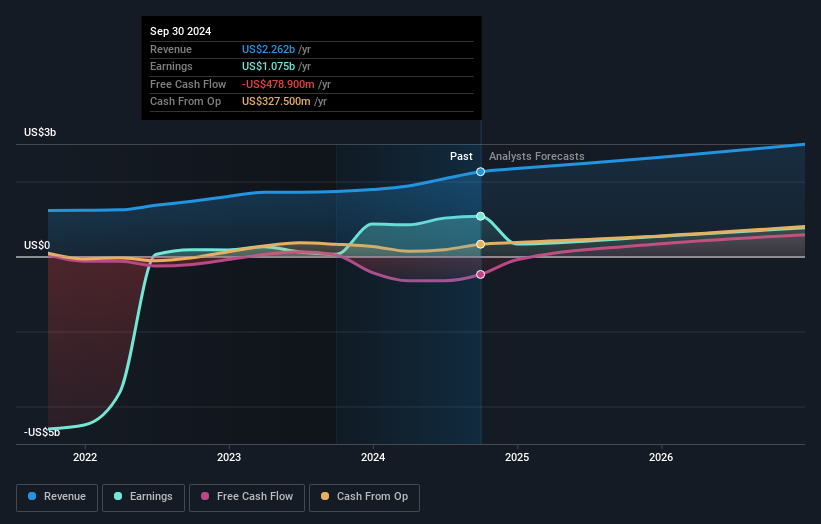This screenshot has height=524, width=821.
Task: Click the 2025 x-axis label
Action: pos(517,457)
